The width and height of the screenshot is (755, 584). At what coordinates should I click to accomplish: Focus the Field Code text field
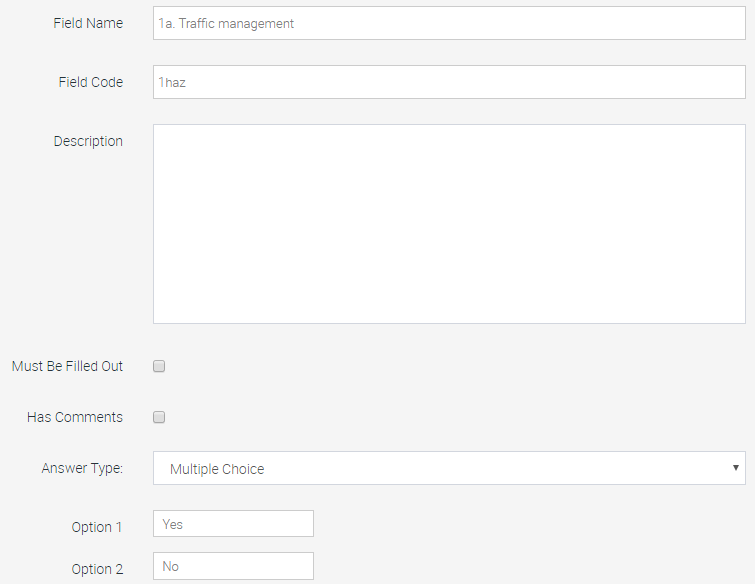tap(449, 82)
